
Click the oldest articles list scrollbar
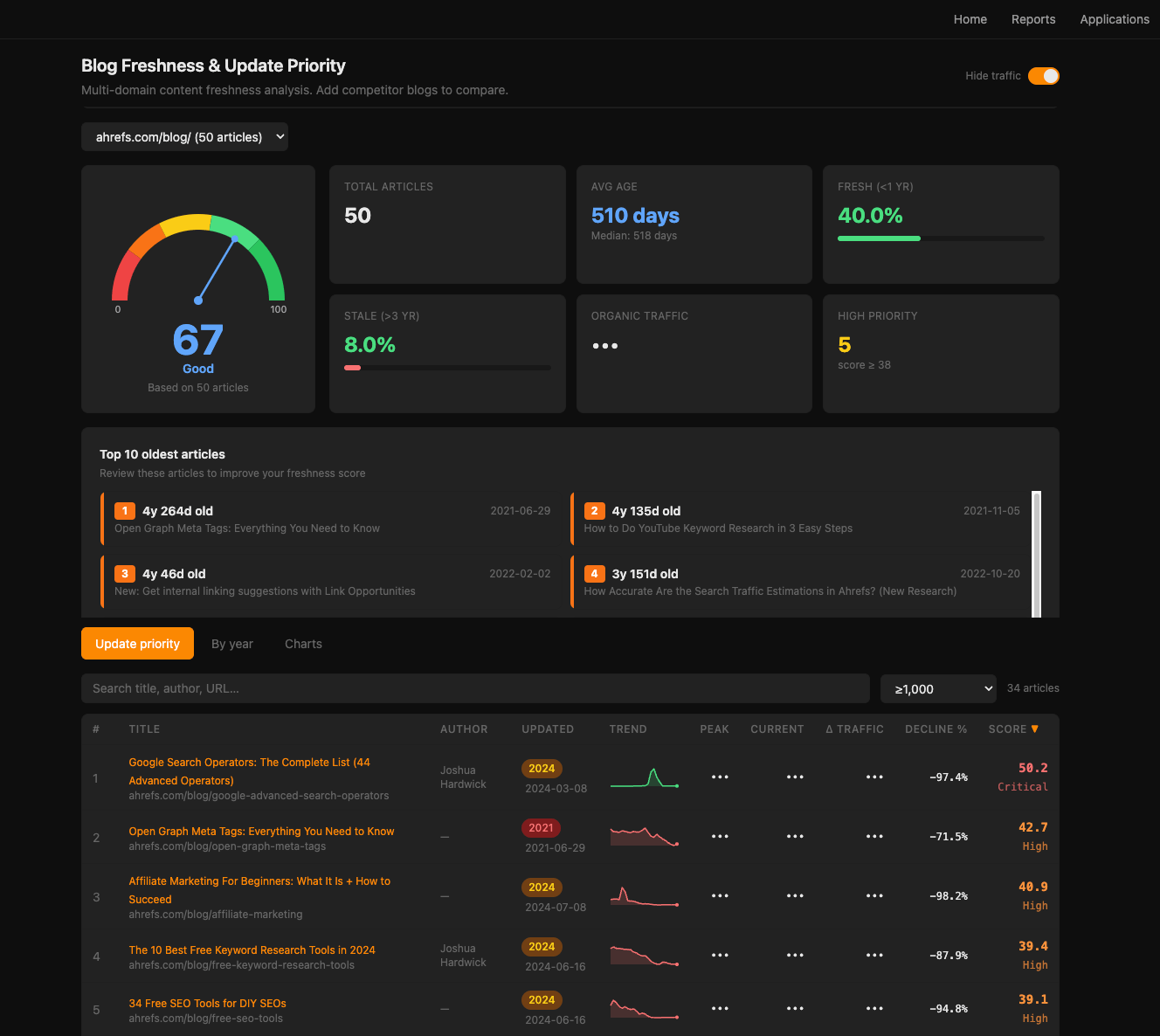(x=1037, y=554)
